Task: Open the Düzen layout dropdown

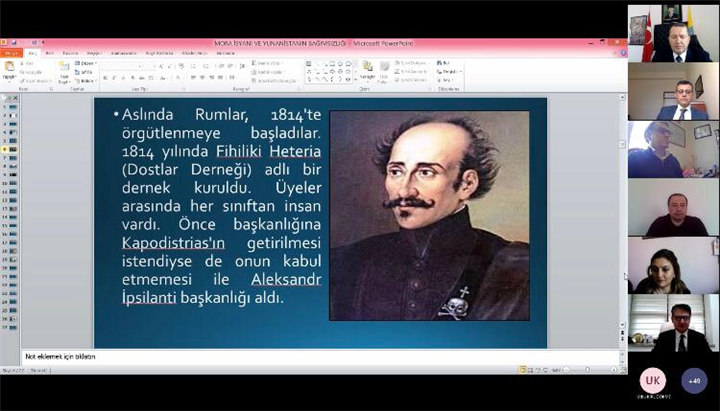Action: coord(86,63)
